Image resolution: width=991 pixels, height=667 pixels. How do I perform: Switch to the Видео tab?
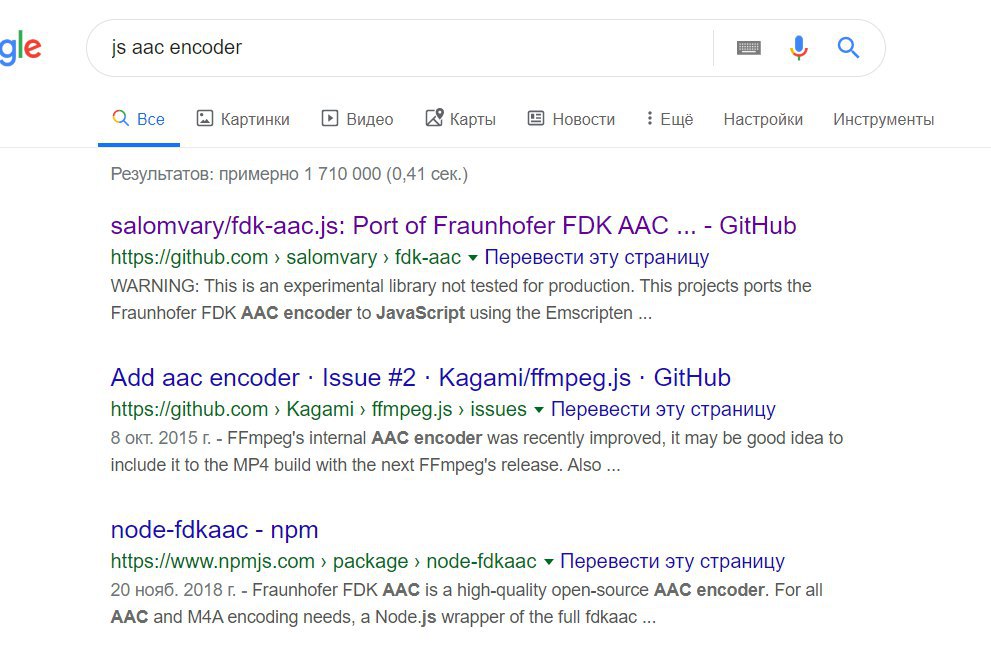pyautogui.click(x=358, y=119)
